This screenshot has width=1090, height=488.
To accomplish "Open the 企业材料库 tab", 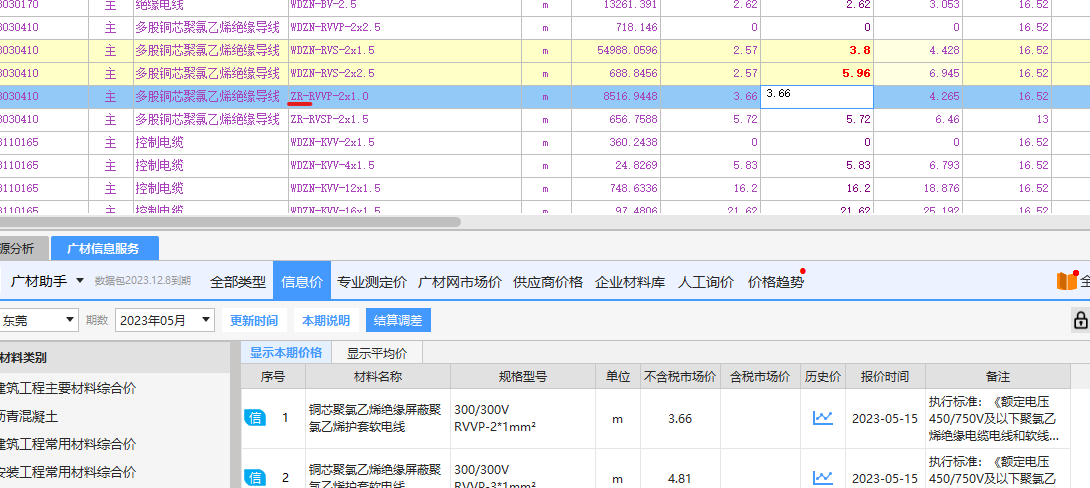I will coord(630,282).
